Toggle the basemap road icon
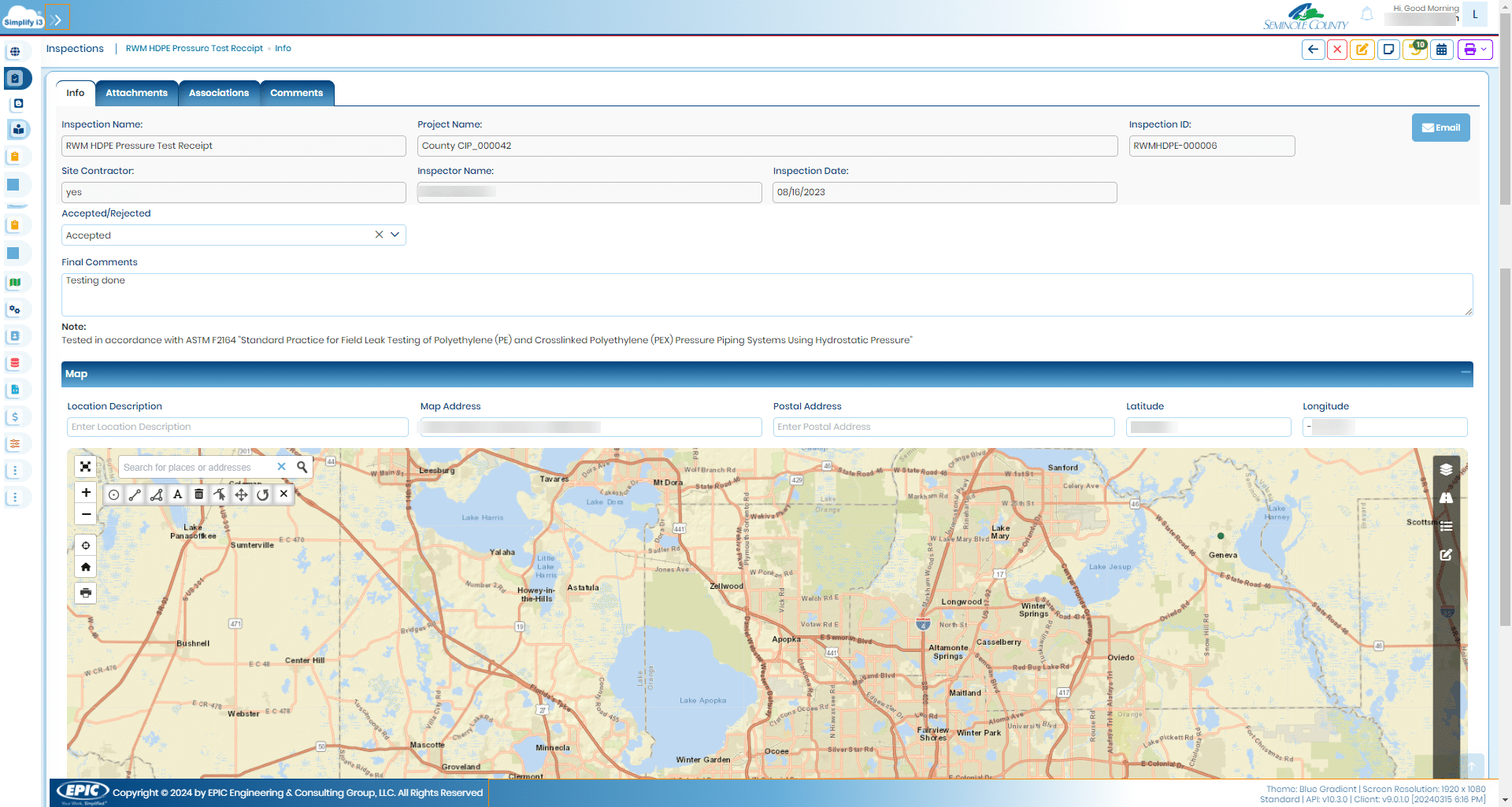This screenshot has width=1512, height=807. coord(1446,498)
